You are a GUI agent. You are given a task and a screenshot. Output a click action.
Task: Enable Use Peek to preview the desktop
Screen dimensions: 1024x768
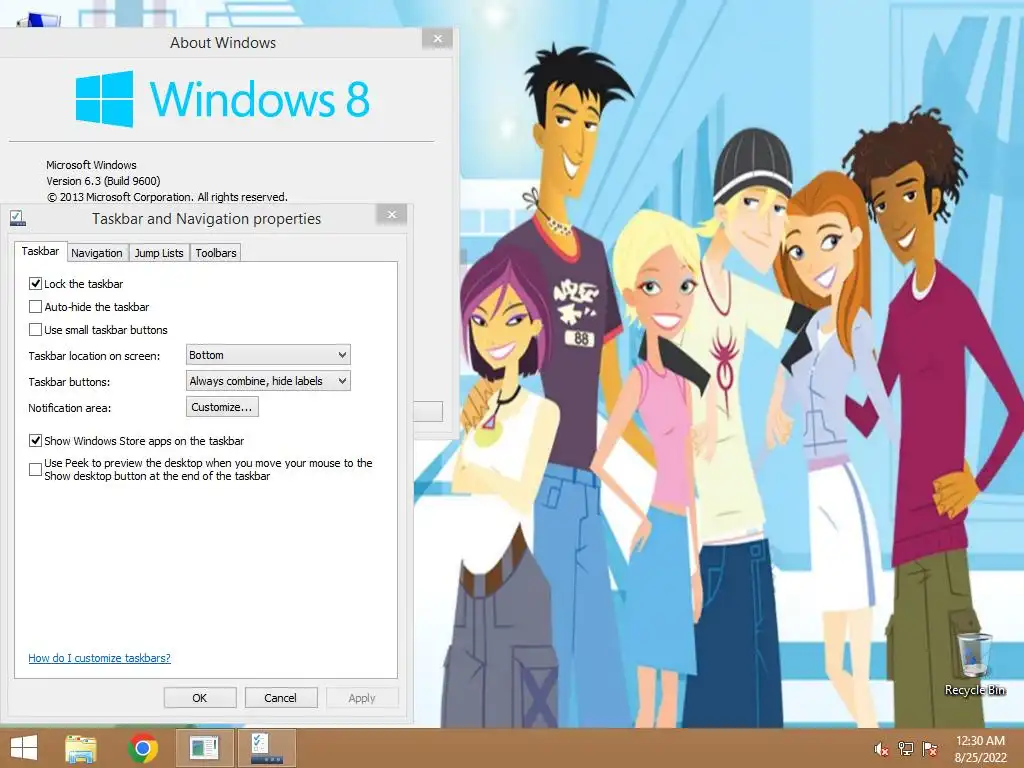coord(35,470)
